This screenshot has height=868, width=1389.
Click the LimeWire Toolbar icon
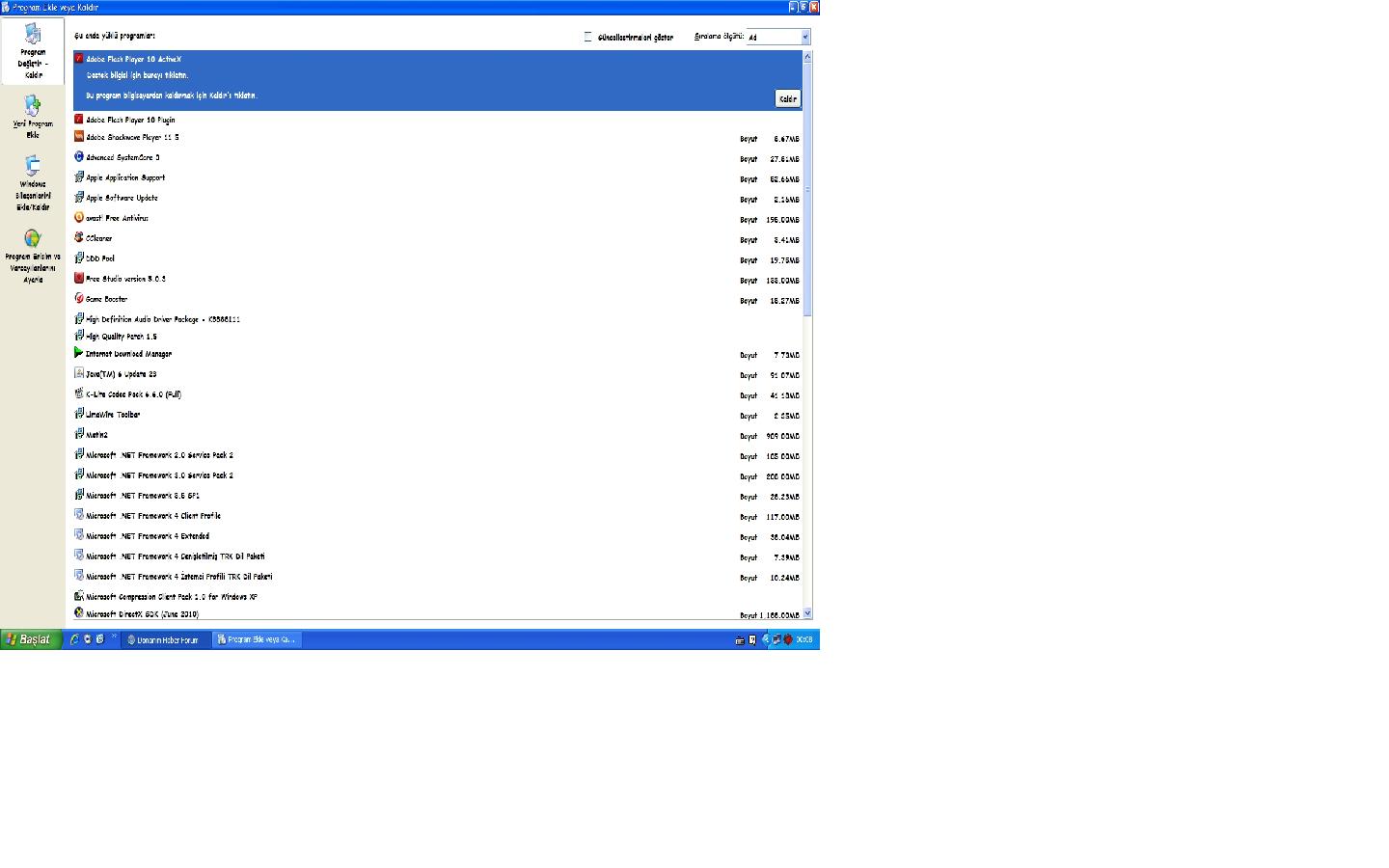[x=79, y=415]
